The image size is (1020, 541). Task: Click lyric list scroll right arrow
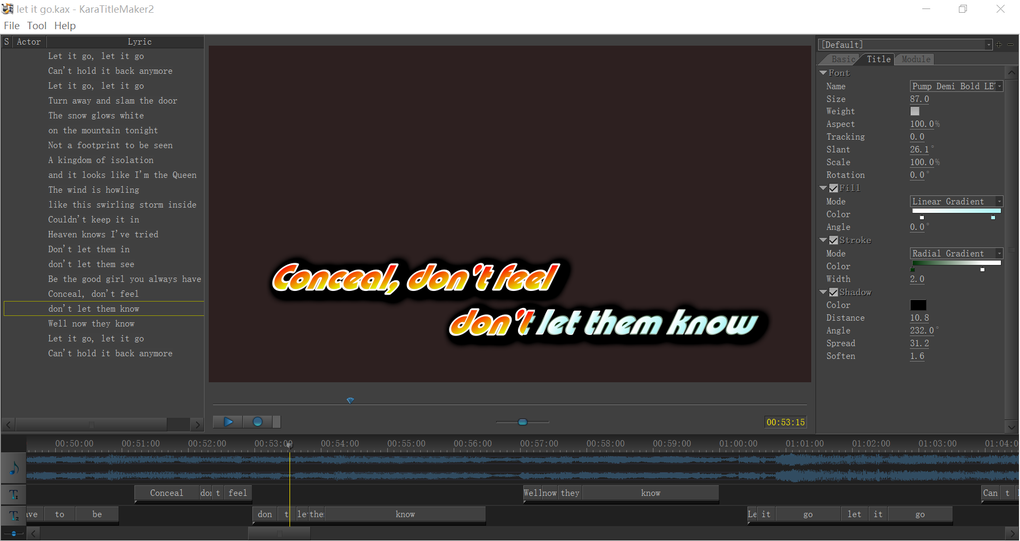click(197, 425)
